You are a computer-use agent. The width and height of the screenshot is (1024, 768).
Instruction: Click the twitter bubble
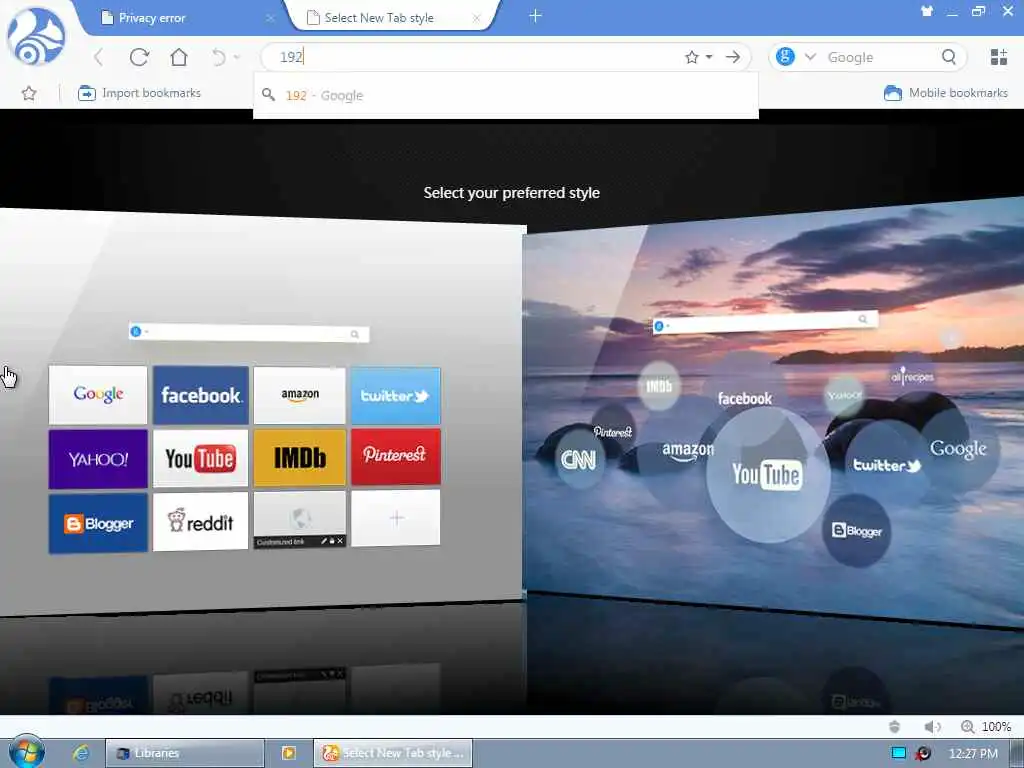886,465
